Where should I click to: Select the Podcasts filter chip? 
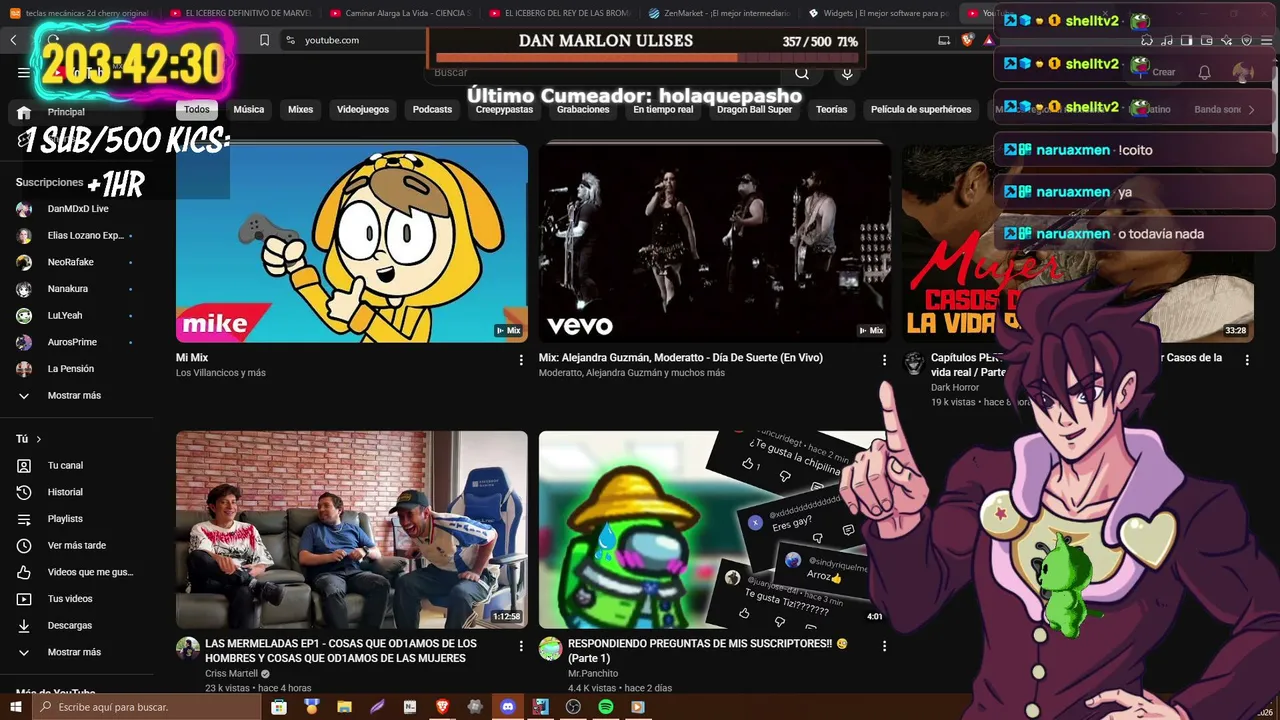433,110
